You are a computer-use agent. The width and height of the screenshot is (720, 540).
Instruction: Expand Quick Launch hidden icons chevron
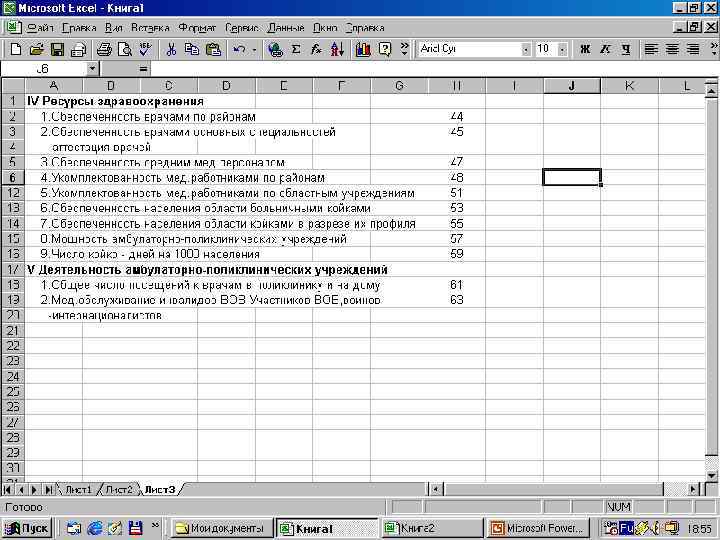tap(155, 526)
